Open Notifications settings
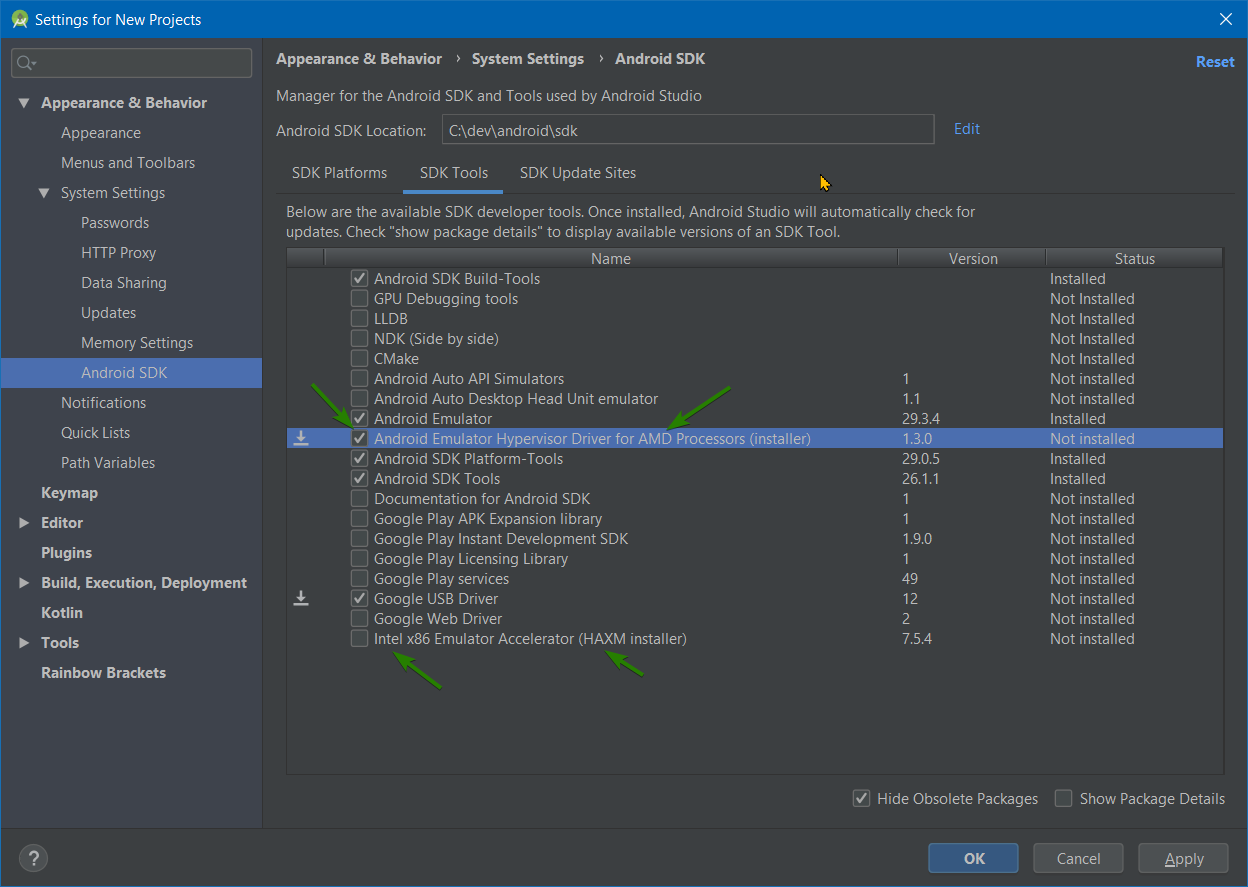Viewport: 1248px width, 887px height. pos(103,403)
